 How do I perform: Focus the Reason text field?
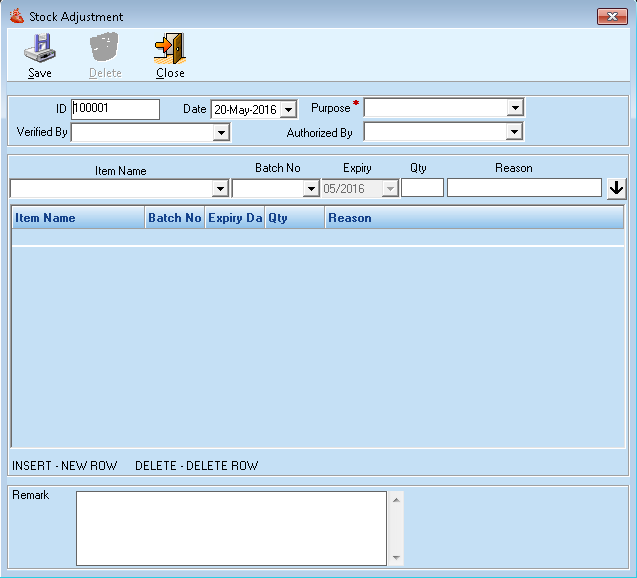click(523, 188)
